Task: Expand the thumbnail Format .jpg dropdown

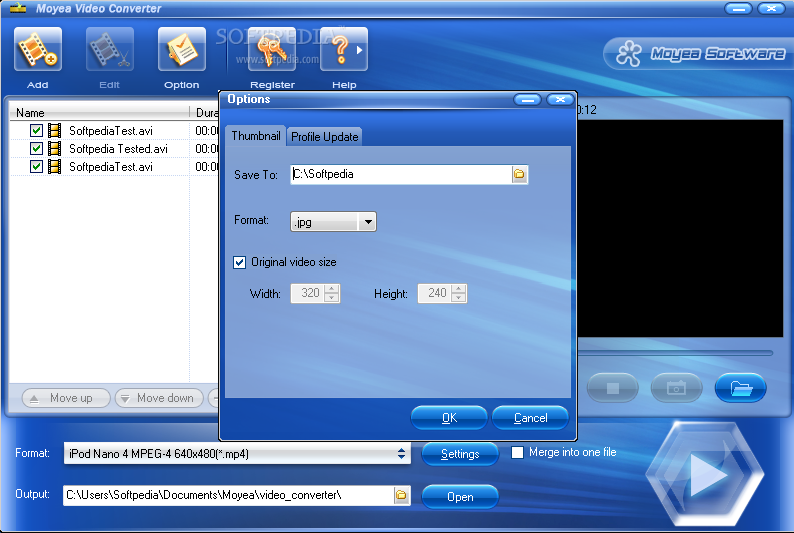Action: tap(368, 222)
